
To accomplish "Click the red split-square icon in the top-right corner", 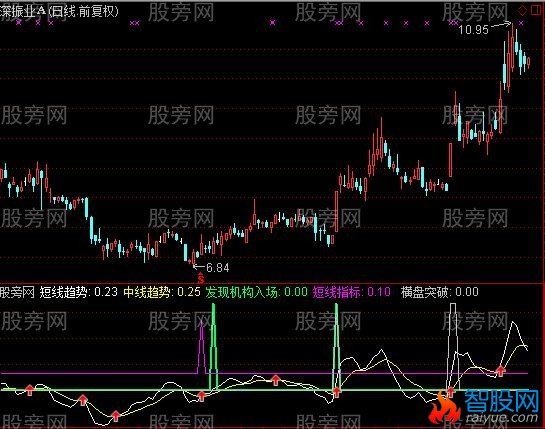I will [537, 11].
